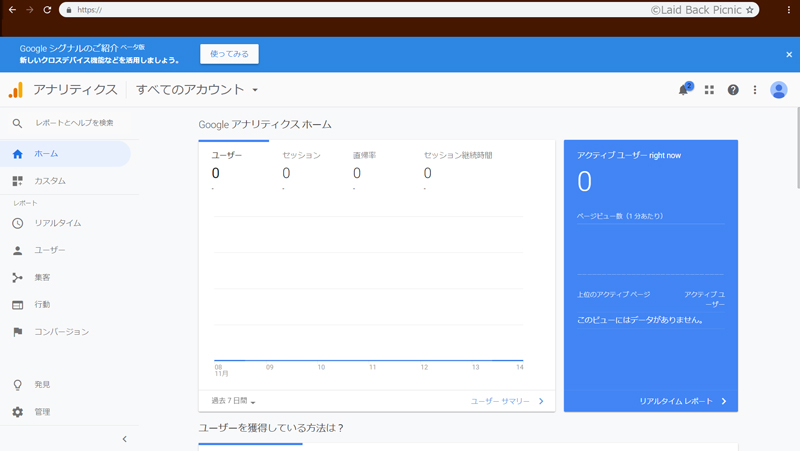Click the home icon in sidebar
The image size is (800, 451).
pos(17,154)
